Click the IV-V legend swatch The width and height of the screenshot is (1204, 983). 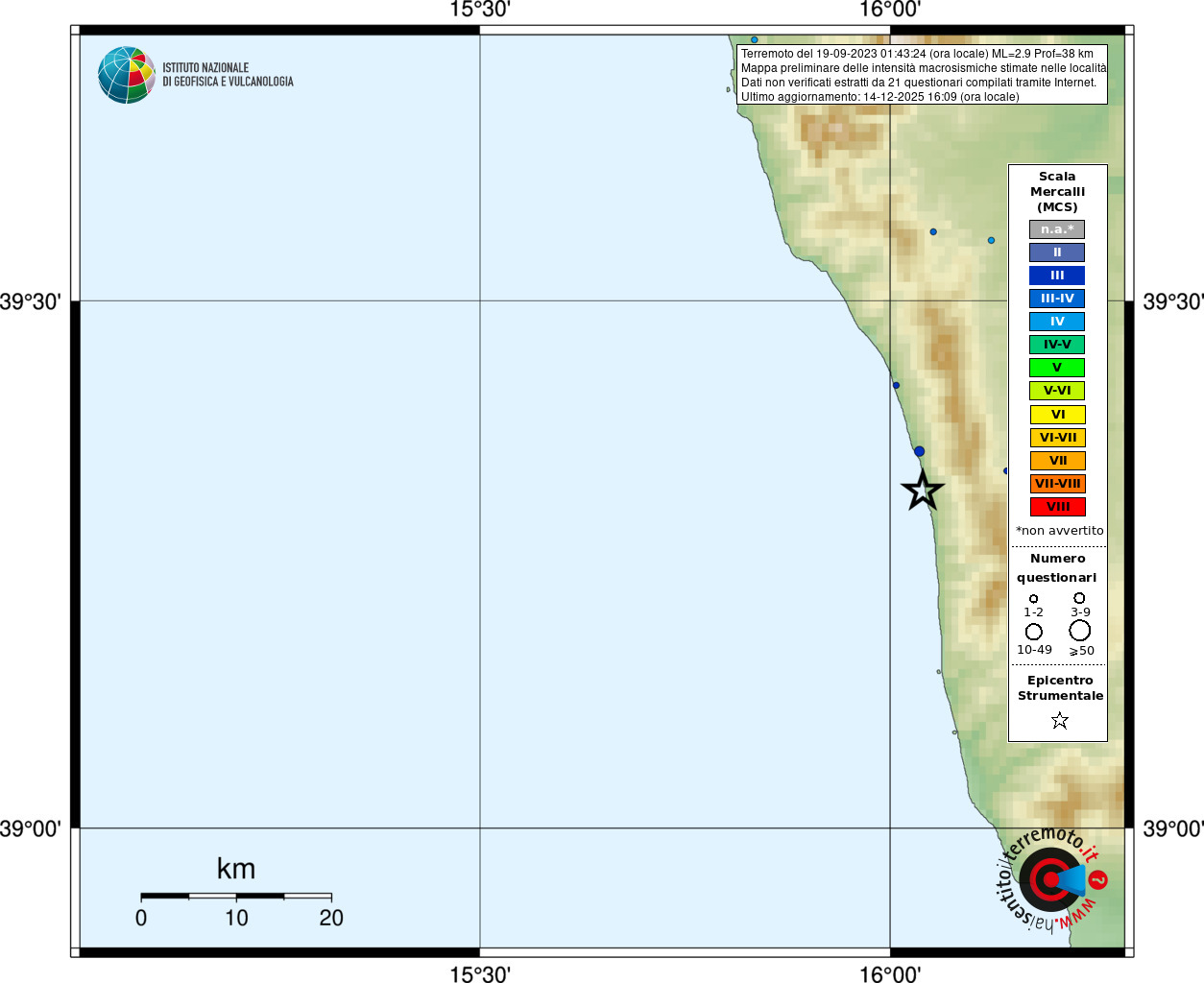(x=1057, y=345)
